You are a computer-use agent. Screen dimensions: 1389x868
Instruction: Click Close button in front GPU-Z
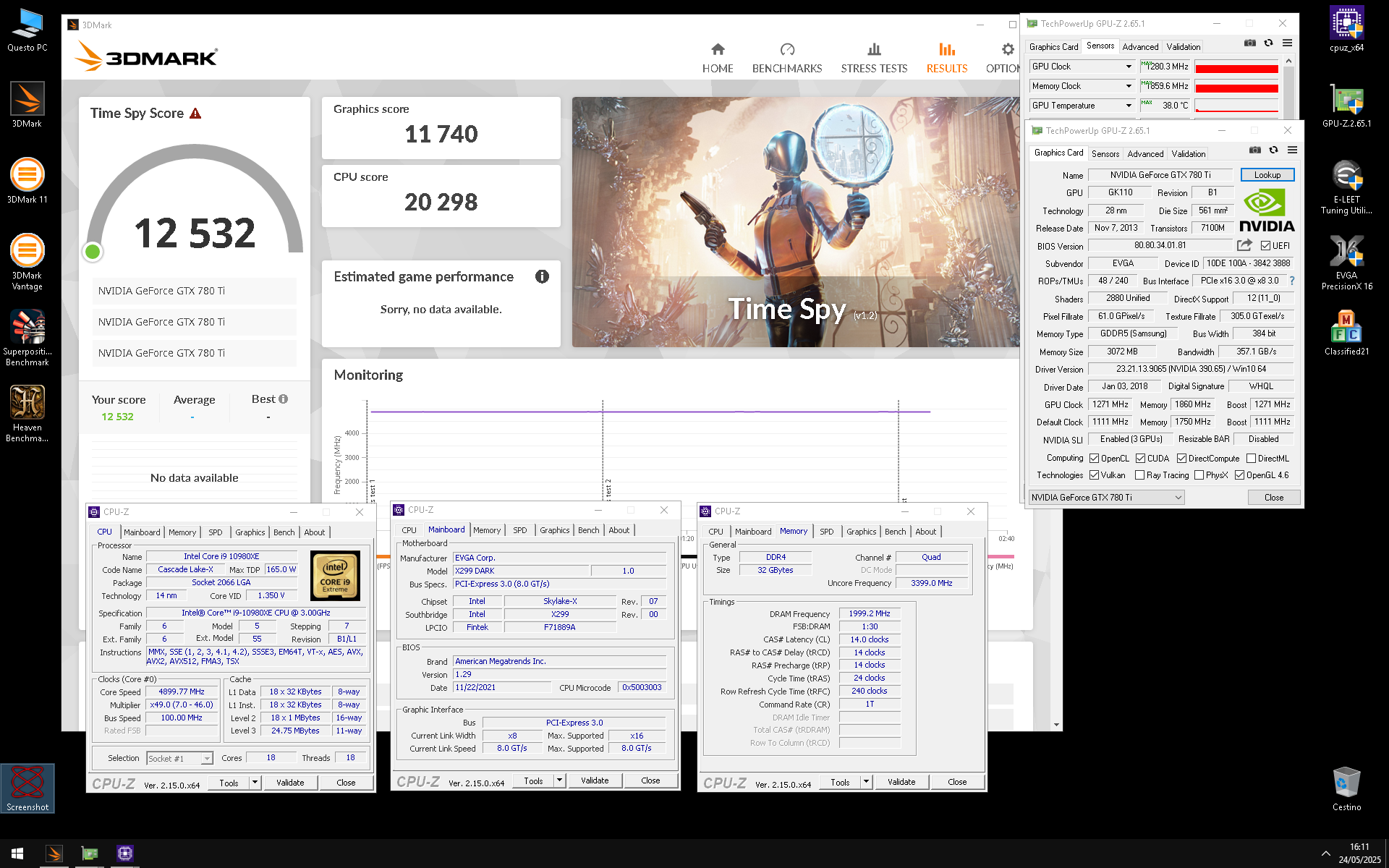tap(1273, 498)
